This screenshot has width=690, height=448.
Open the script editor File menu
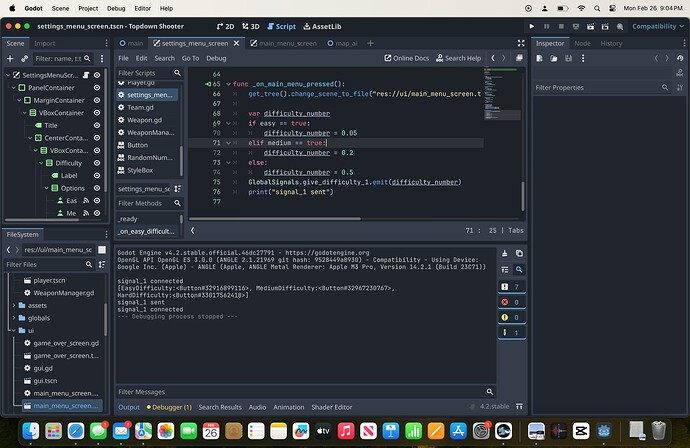point(124,58)
